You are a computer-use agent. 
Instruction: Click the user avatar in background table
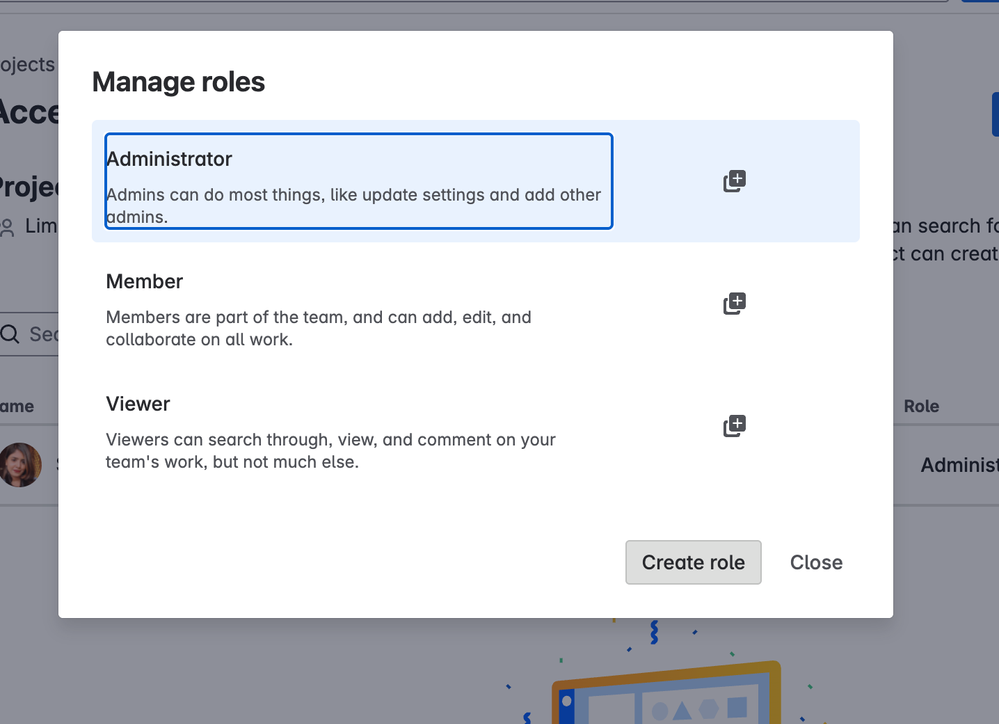pos(20,465)
